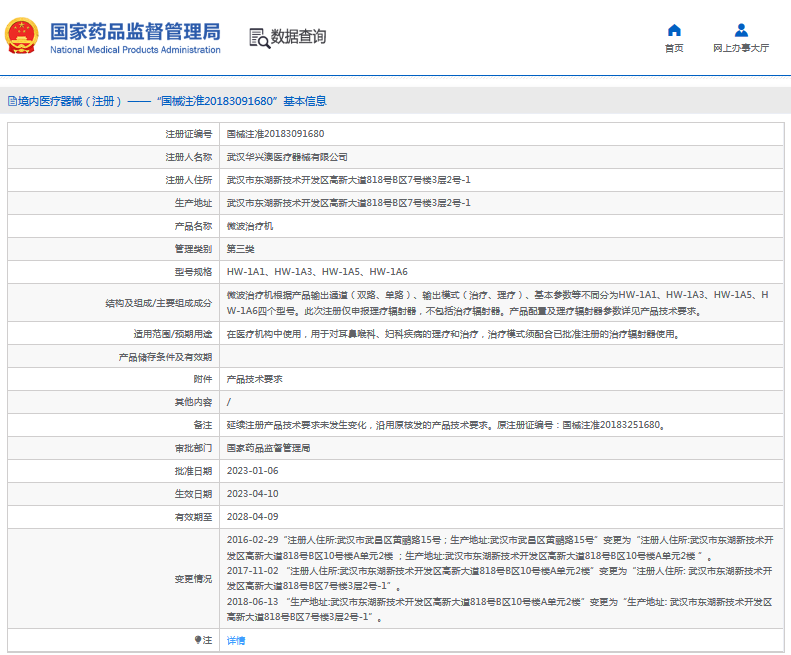791x655 pixels.
Task: Go to home page house icon
Action: (674, 30)
